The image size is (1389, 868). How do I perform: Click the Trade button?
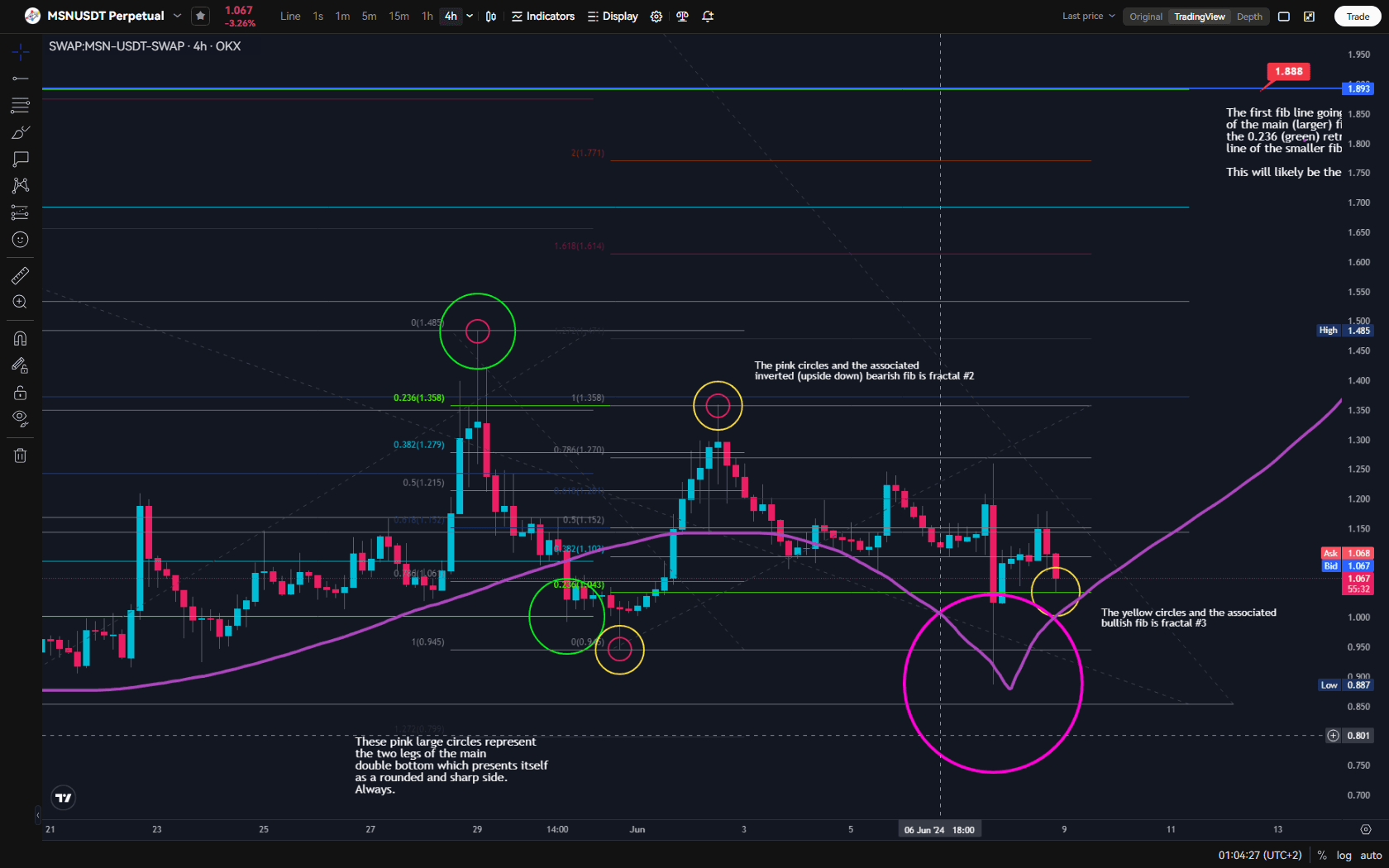tap(1358, 17)
